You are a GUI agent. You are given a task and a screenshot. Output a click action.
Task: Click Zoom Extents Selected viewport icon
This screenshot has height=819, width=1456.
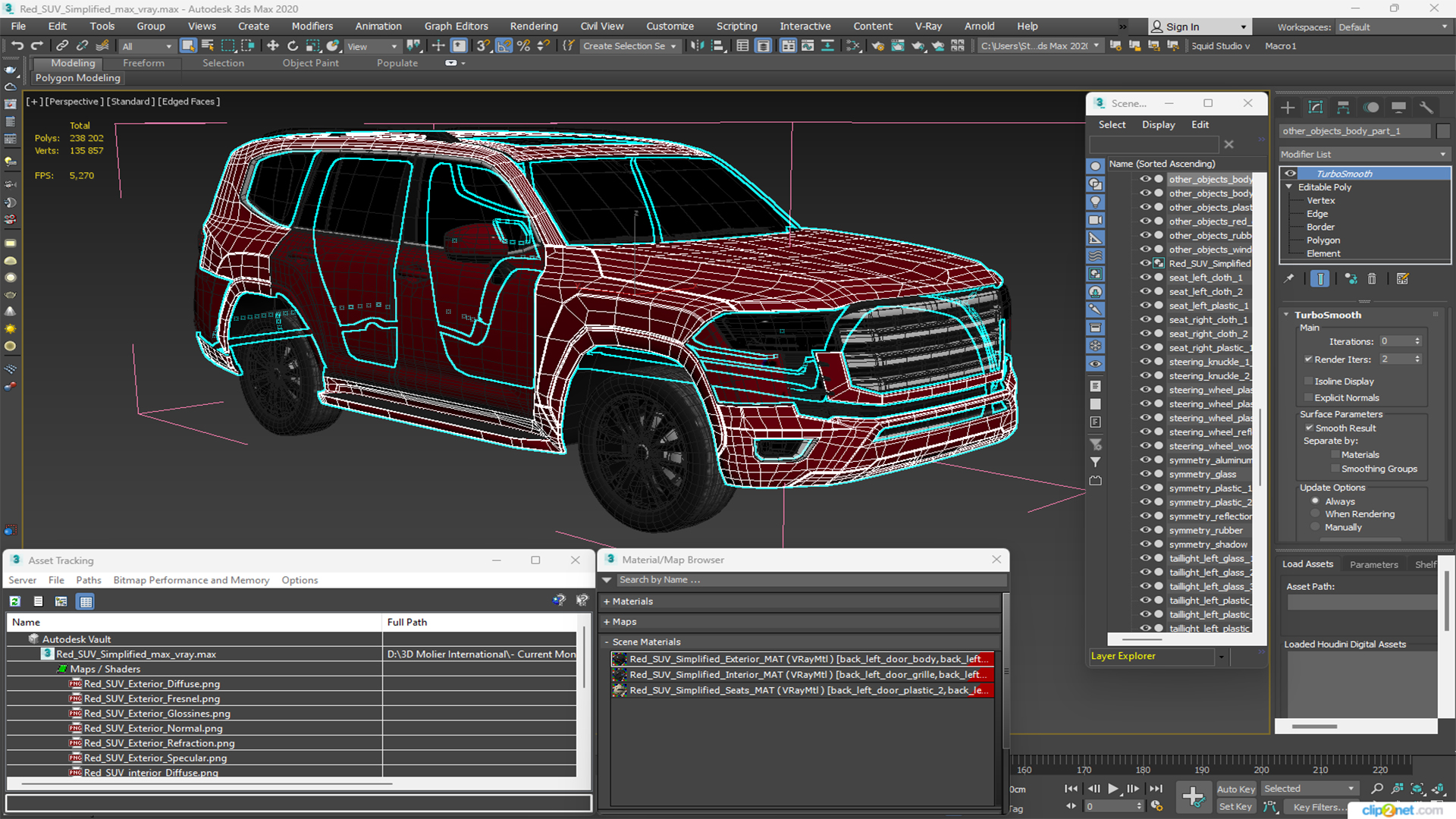pyautogui.click(x=1417, y=789)
